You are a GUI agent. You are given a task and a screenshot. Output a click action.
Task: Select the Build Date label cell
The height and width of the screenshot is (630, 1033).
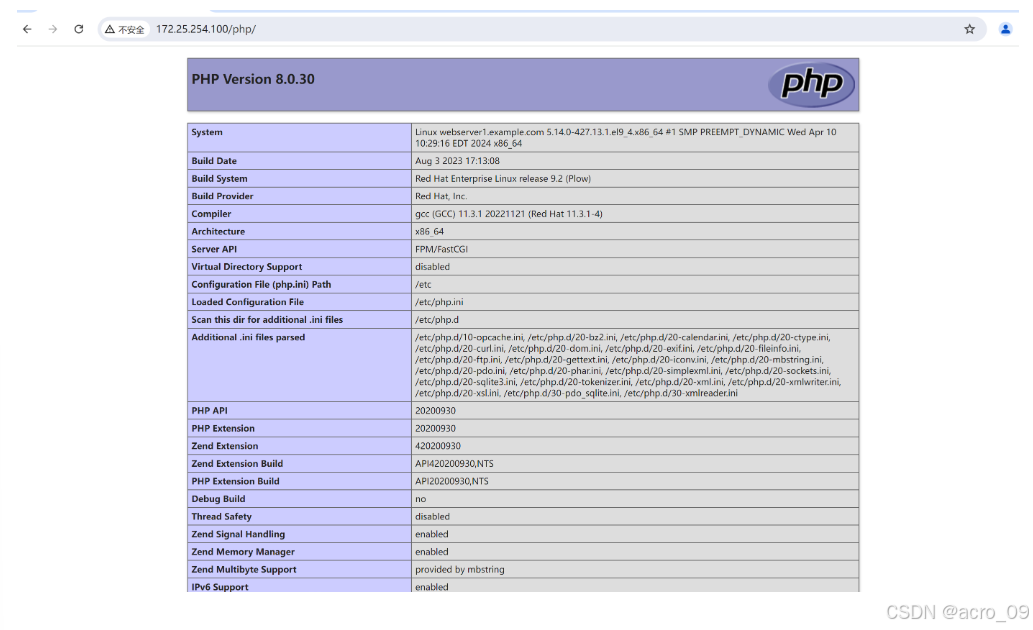click(x=299, y=161)
